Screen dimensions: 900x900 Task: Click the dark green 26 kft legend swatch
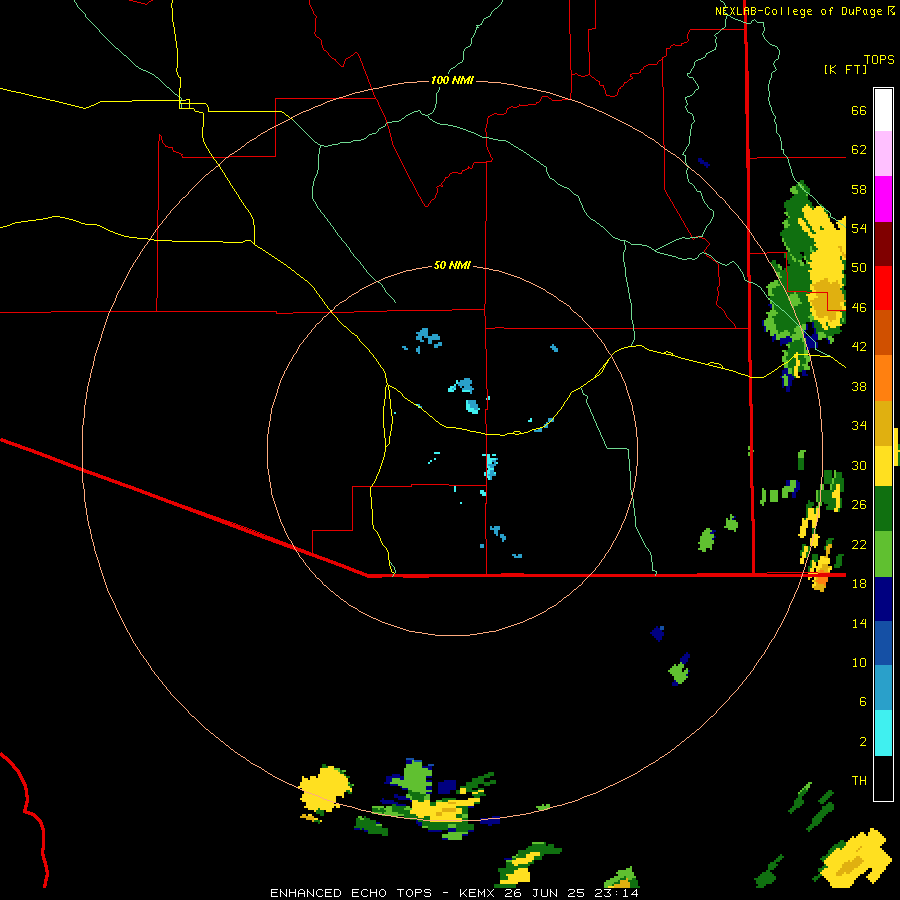coord(883,509)
